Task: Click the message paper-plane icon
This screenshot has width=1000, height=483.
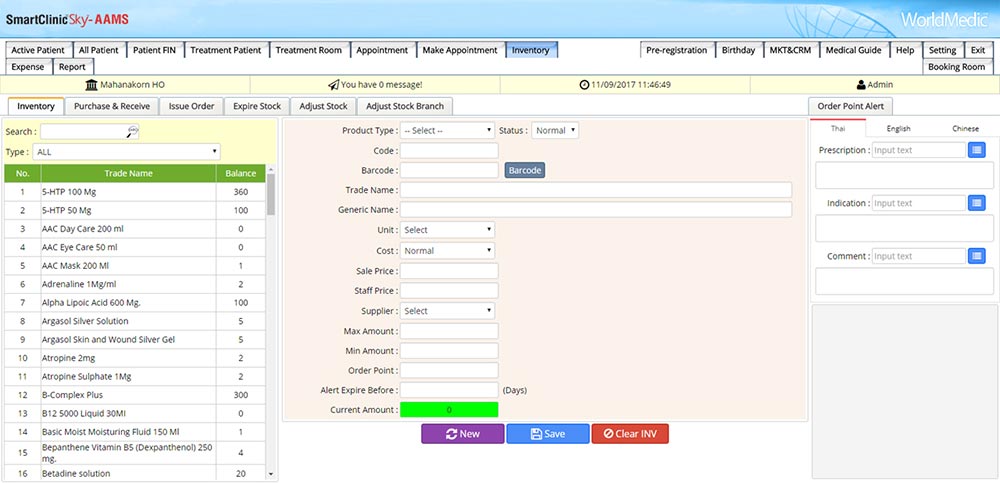Action: pos(333,85)
